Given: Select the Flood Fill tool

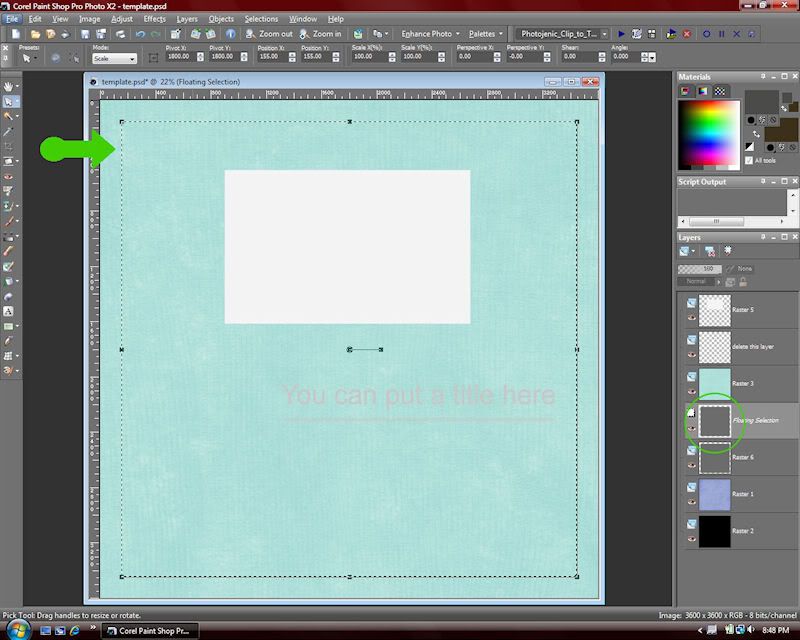Looking at the screenshot, I should [x=8, y=281].
